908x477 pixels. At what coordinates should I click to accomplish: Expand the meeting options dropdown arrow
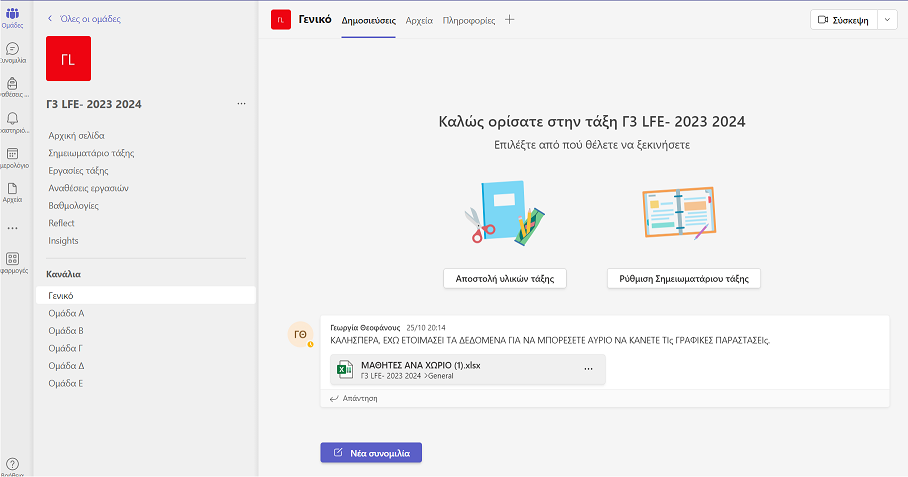(887, 20)
